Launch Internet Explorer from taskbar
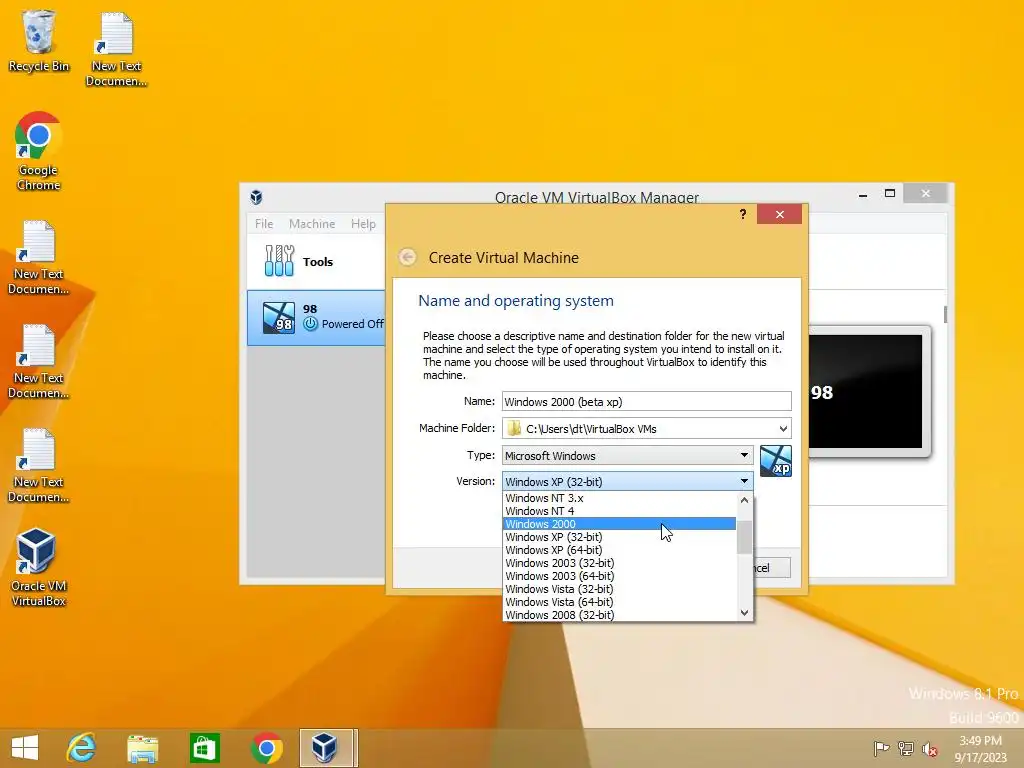The image size is (1024, 768). pyautogui.click(x=82, y=748)
